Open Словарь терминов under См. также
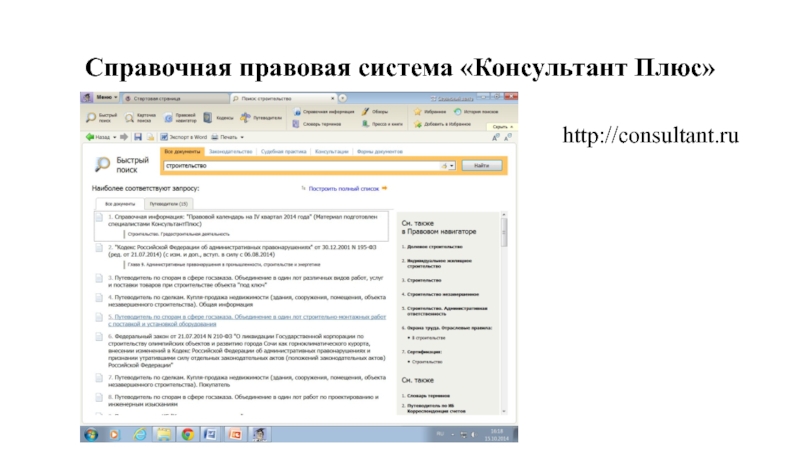This screenshot has width=800, height=450. [428, 395]
